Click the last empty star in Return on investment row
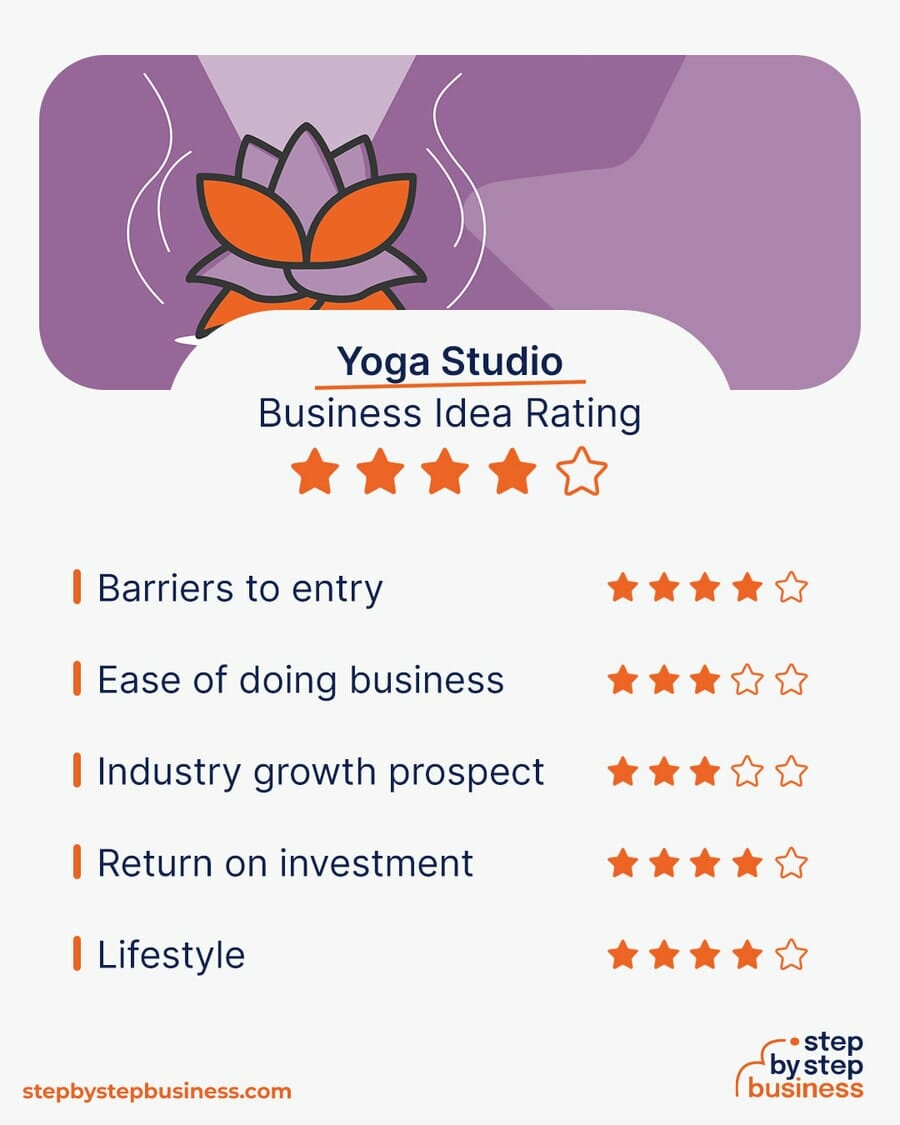Image resolution: width=900 pixels, height=1125 pixels. pyautogui.click(x=791, y=862)
